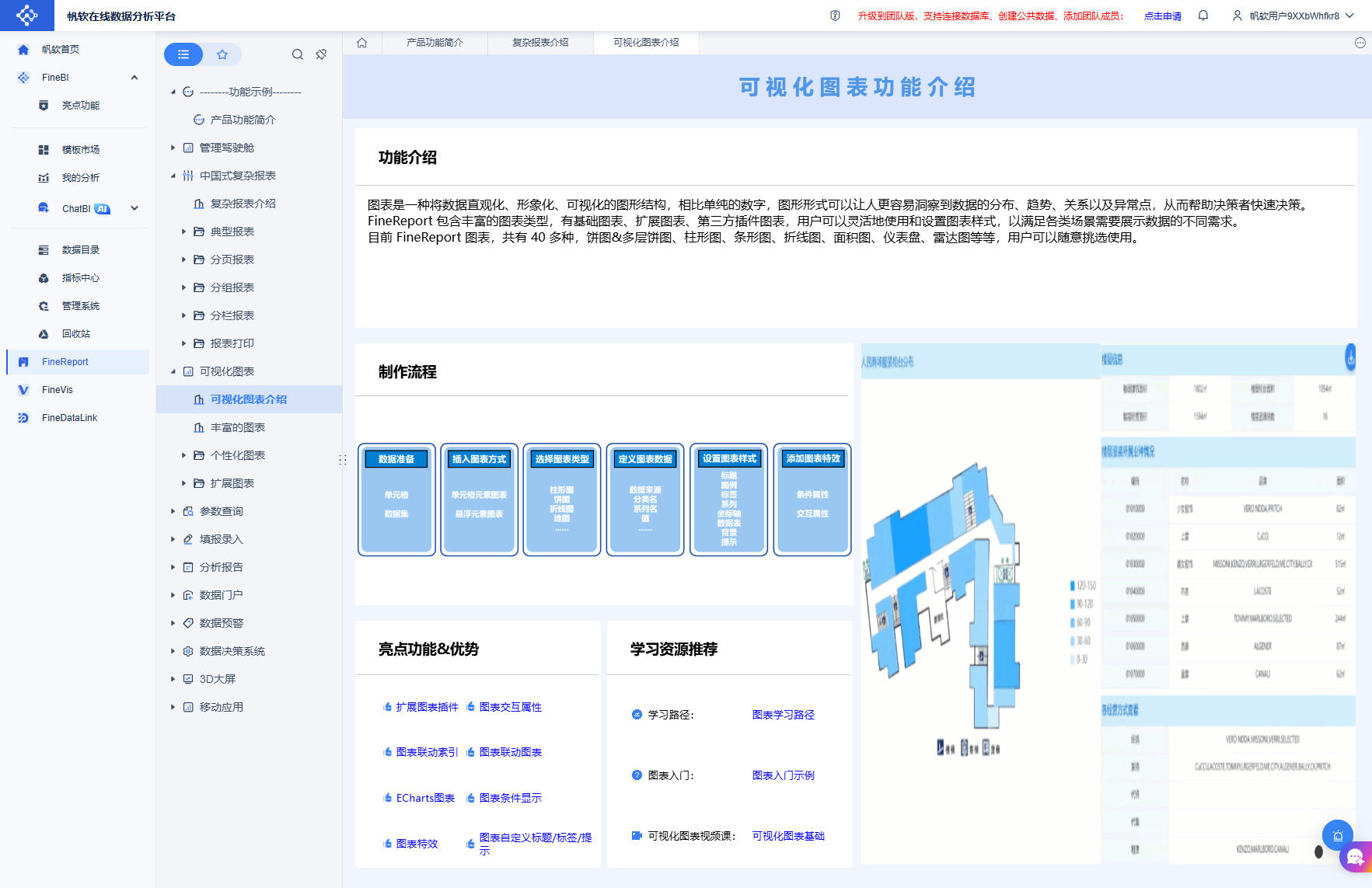The height and width of the screenshot is (888, 1372).
Task: Click the shield icon in the top bar
Action: click(835, 16)
